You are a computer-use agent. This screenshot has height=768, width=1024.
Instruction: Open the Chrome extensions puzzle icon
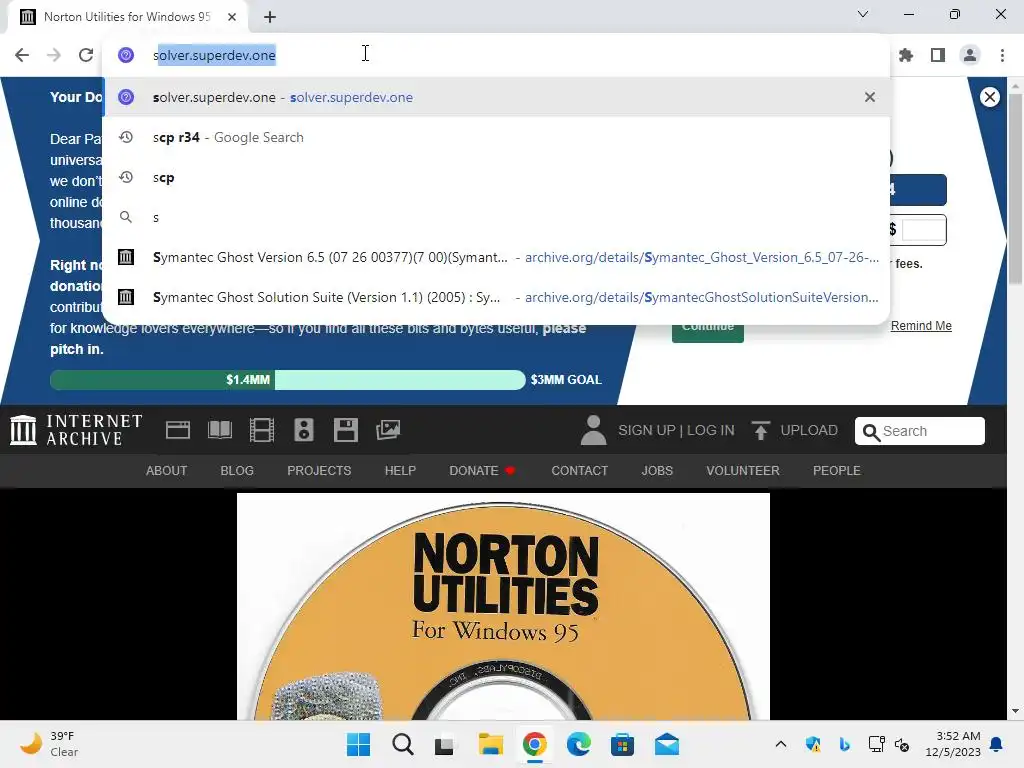coord(906,56)
